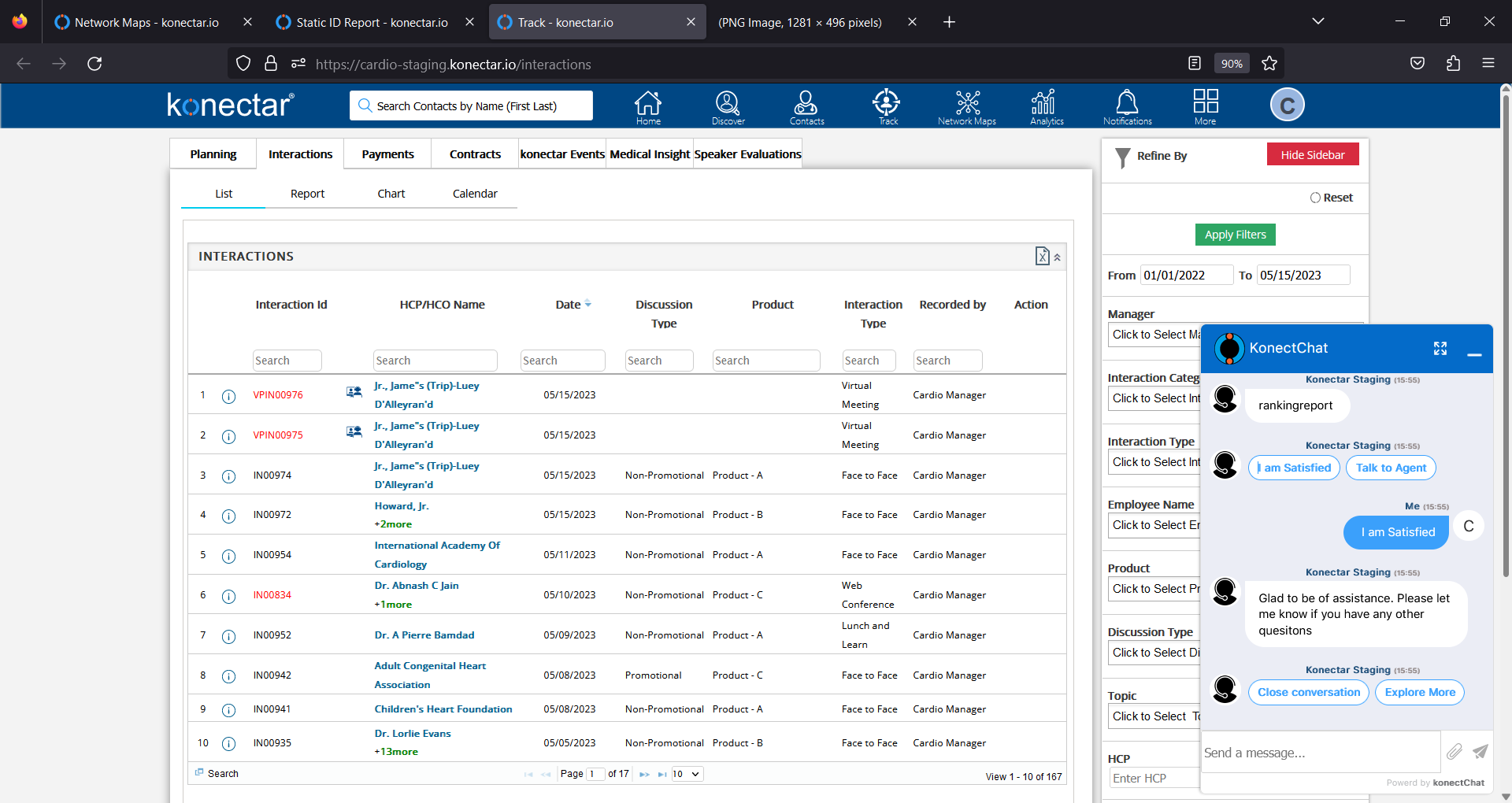
Task: Click the Enter HCP field
Action: point(1154,778)
